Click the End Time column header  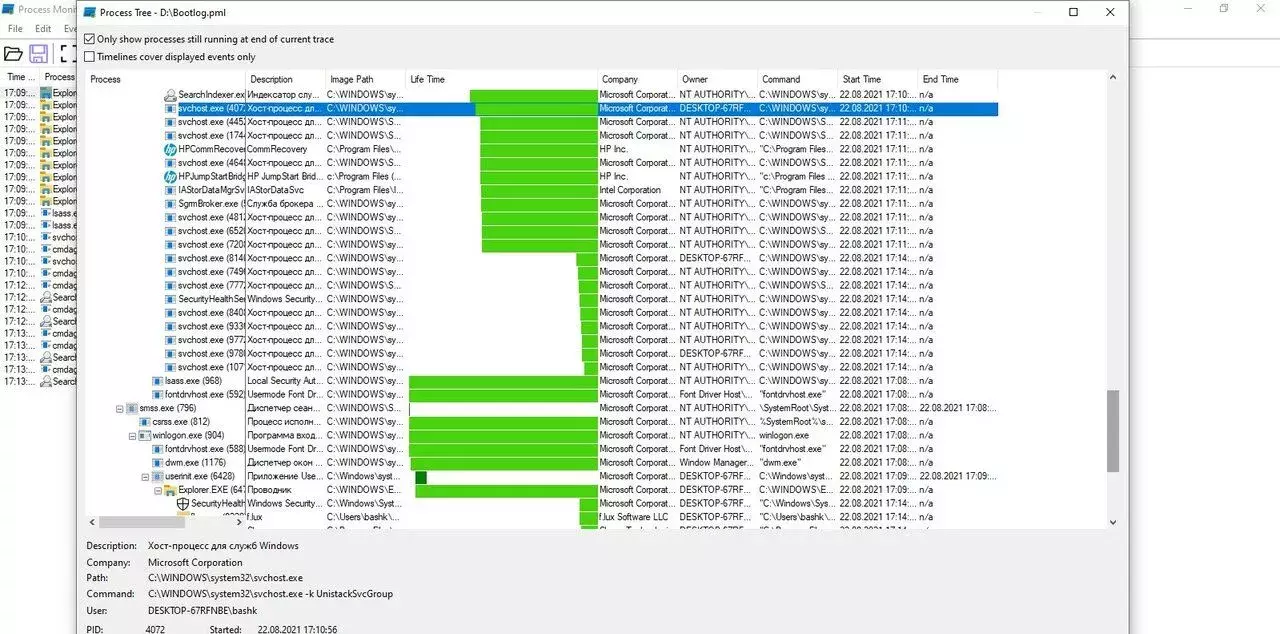(958, 79)
